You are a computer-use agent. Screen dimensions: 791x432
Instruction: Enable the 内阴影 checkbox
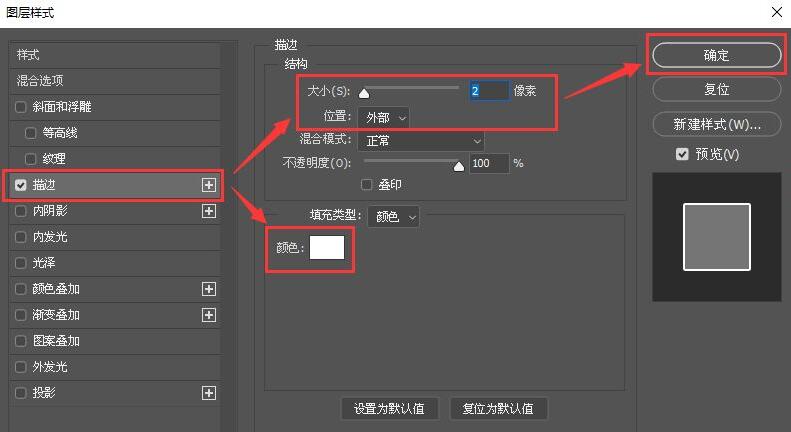pyautogui.click(x=21, y=211)
